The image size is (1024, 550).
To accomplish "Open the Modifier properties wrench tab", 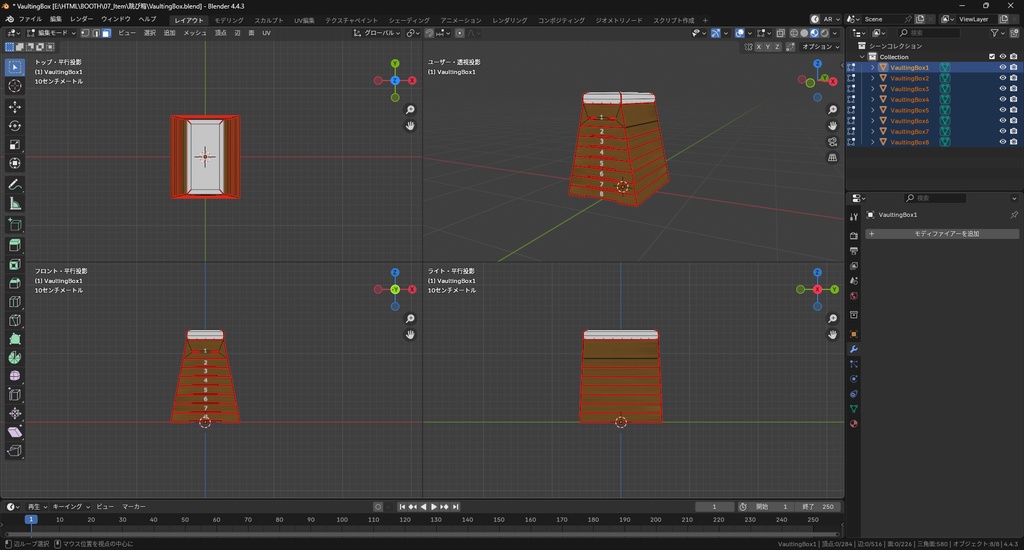I will tap(853, 349).
